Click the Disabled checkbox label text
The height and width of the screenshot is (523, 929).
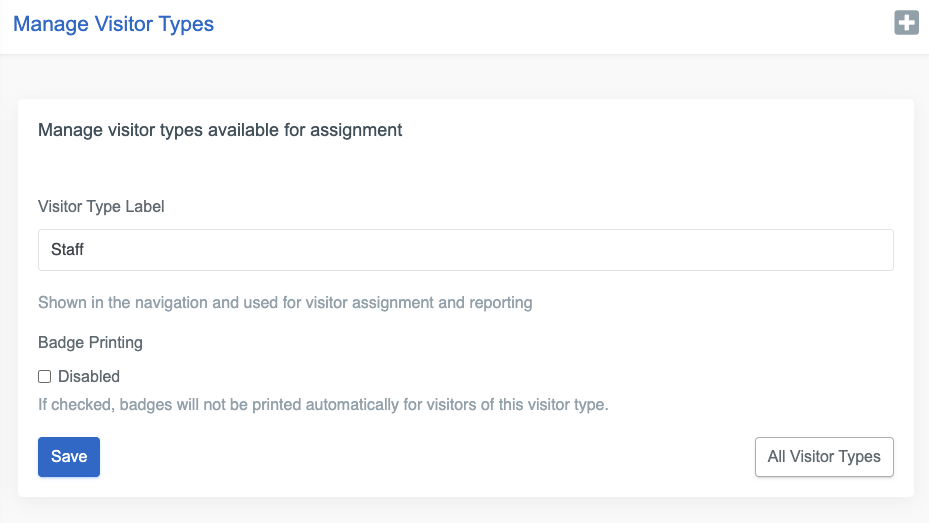[89, 377]
